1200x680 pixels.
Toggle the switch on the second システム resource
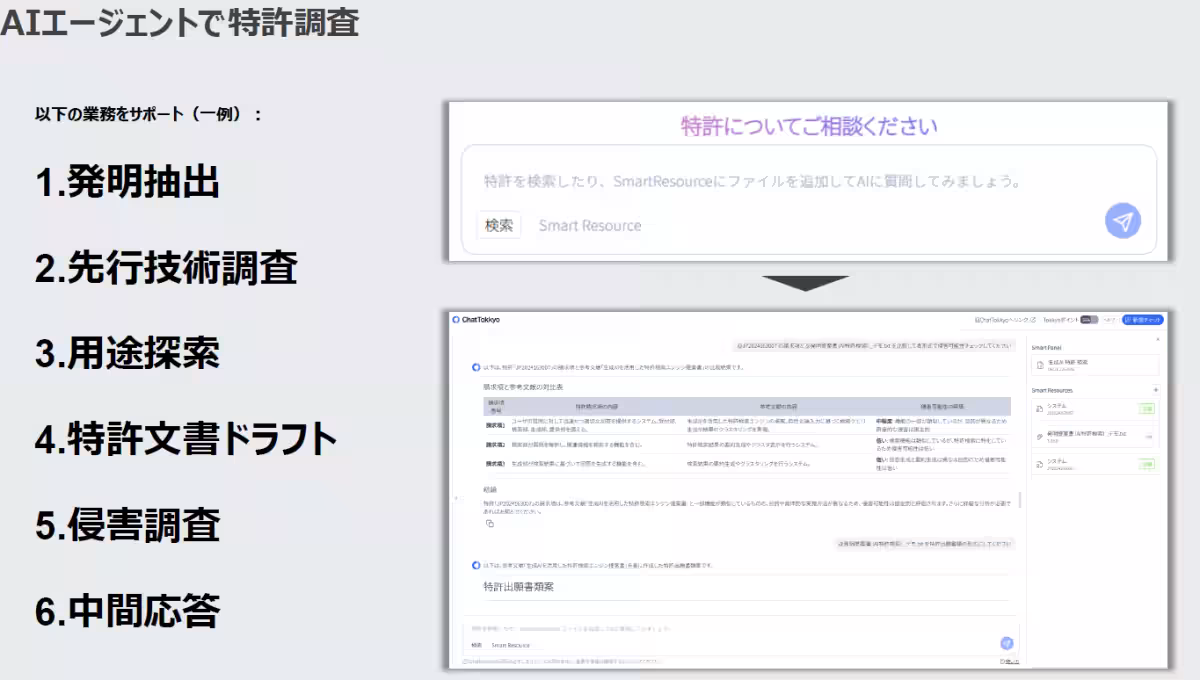coord(1147,465)
